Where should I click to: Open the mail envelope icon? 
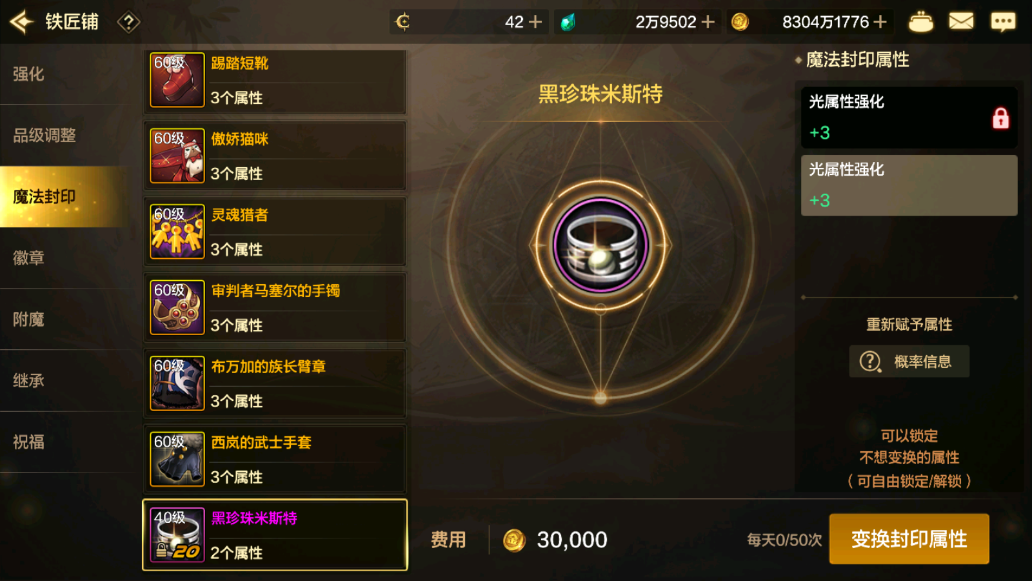(x=961, y=22)
